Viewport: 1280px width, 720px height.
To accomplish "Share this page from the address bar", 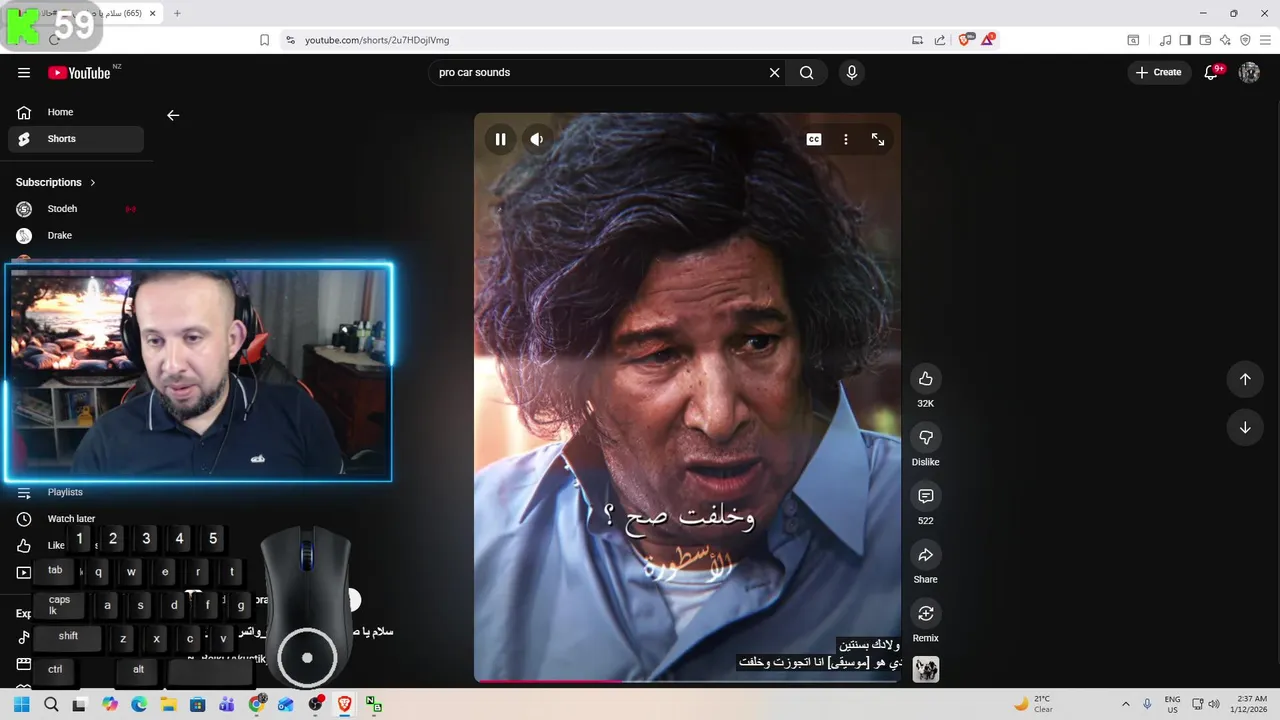I will pyautogui.click(x=940, y=40).
